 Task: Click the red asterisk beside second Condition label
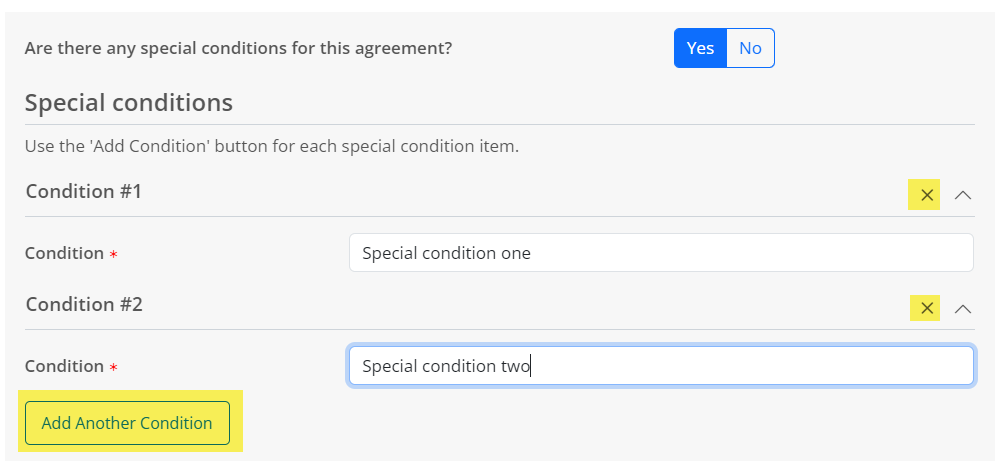tap(113, 368)
